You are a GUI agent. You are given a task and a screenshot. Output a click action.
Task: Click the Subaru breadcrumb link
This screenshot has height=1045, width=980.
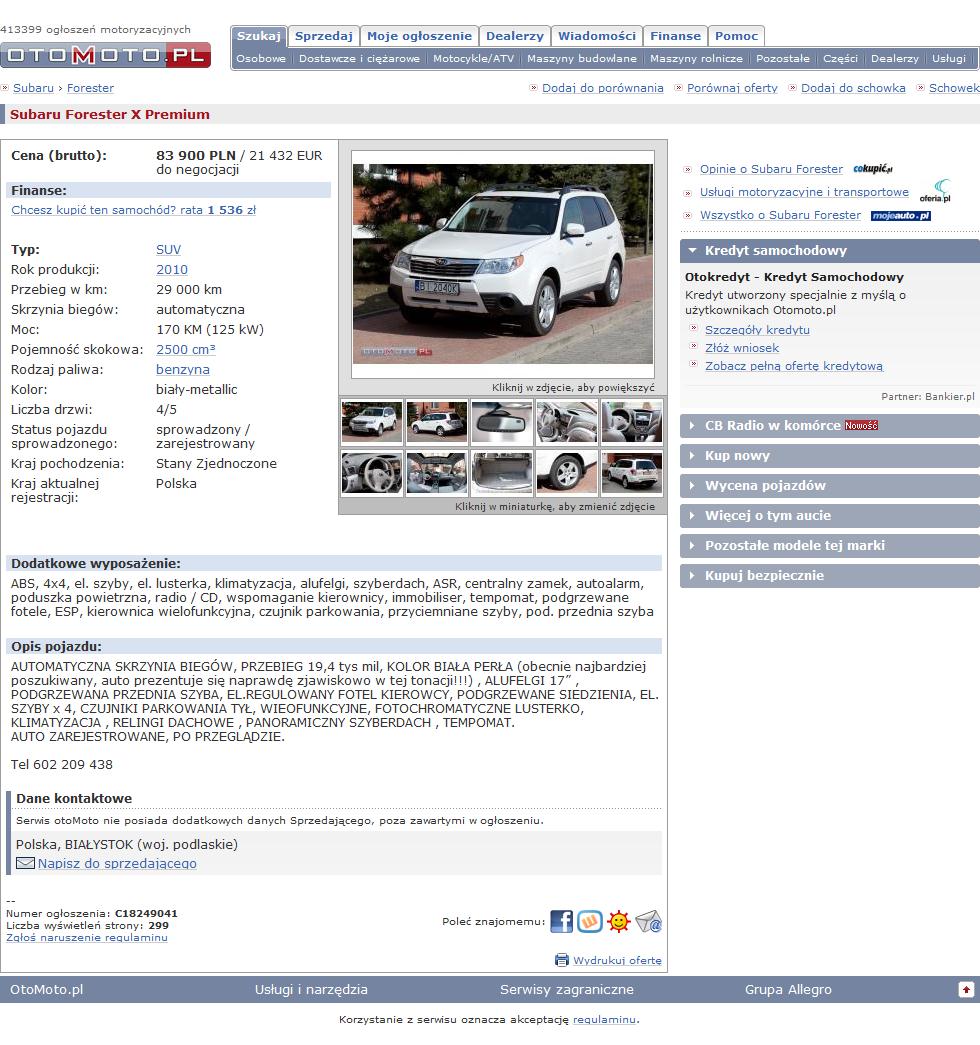coord(33,88)
